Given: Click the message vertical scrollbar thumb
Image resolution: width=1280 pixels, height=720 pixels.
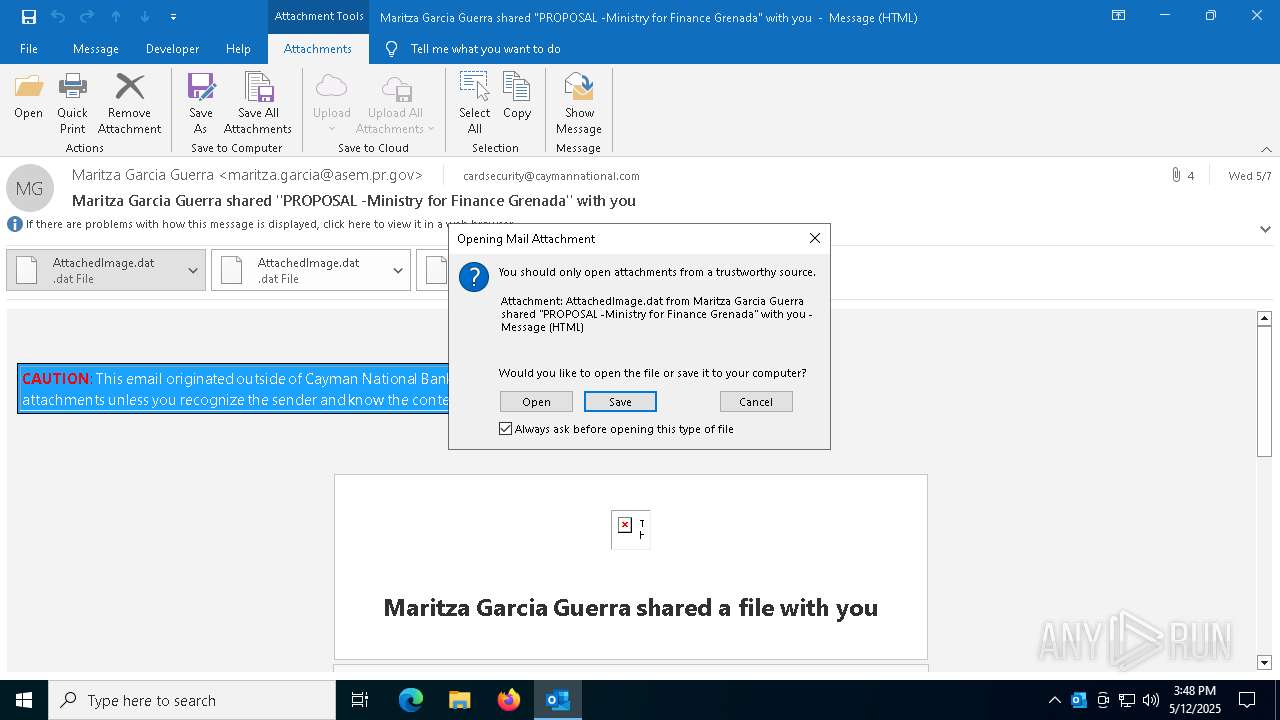Looking at the screenshot, I should click(1264, 391).
